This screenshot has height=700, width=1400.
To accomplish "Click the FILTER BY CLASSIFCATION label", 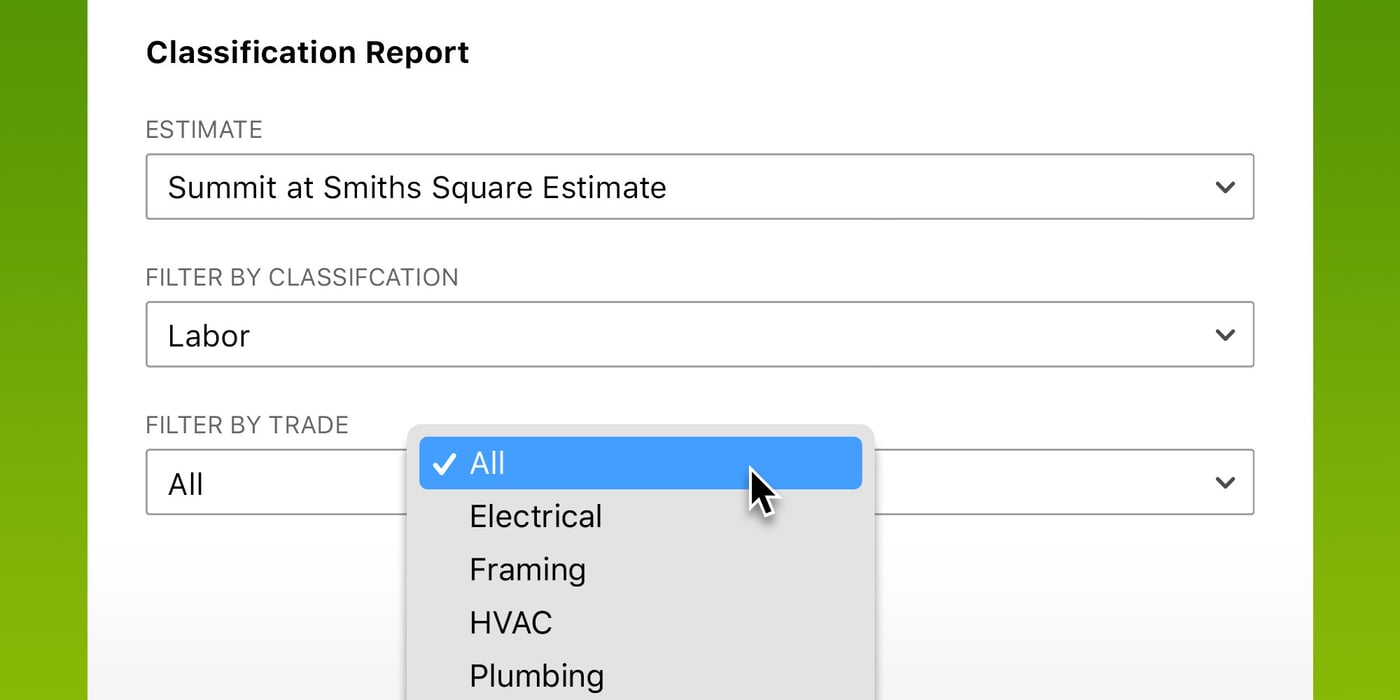I will pos(302,277).
